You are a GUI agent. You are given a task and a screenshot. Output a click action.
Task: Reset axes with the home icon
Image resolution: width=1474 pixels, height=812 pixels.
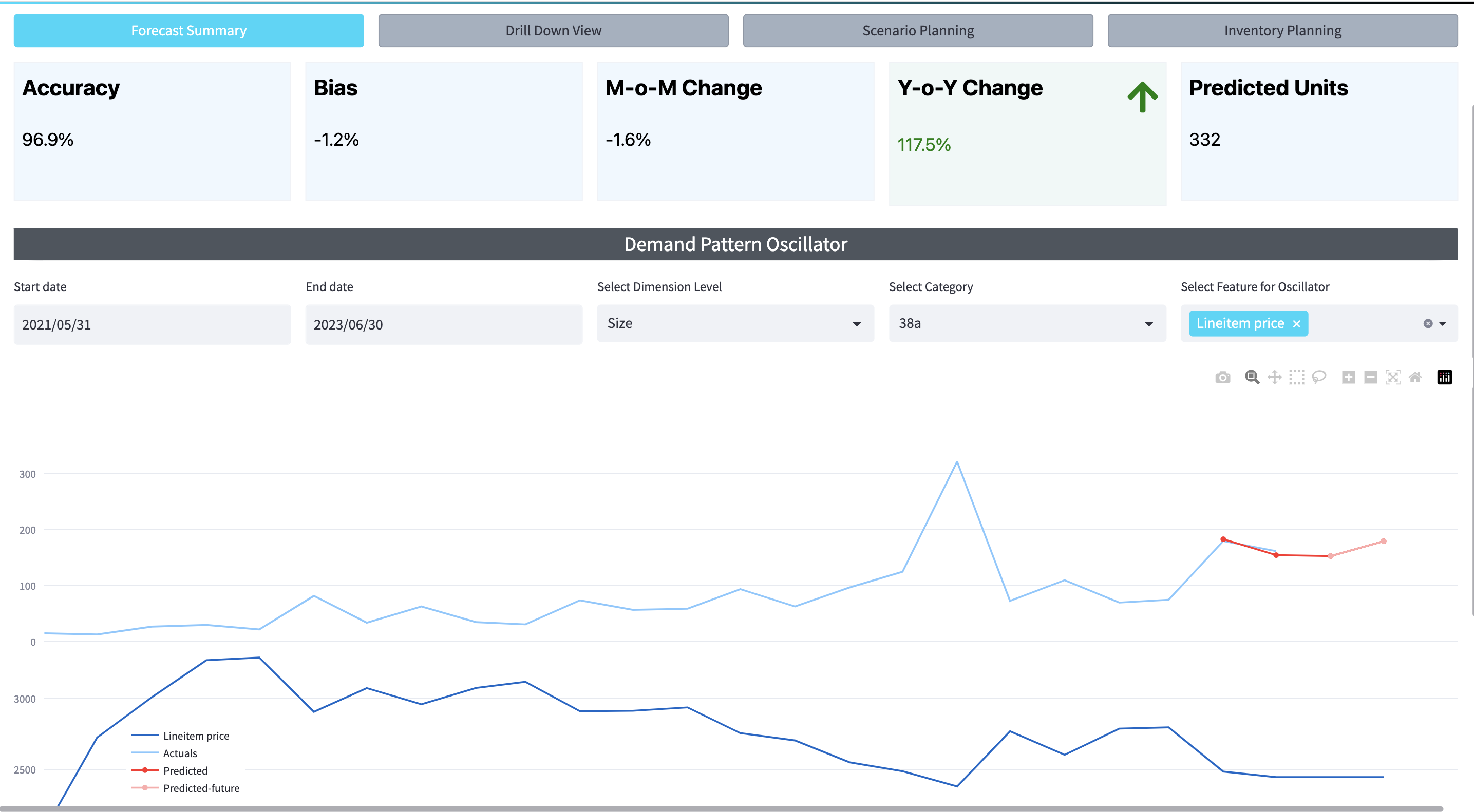click(1415, 377)
